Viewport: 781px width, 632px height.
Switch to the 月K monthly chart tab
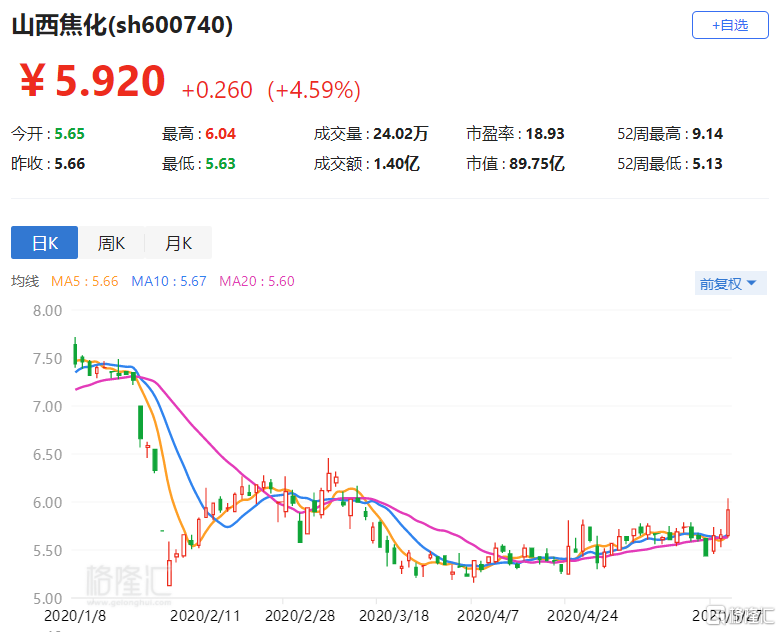tap(178, 243)
